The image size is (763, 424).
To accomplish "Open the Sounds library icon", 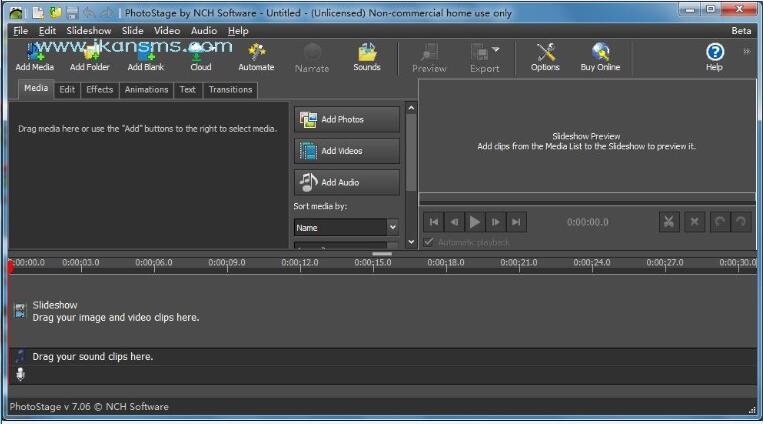I will click(367, 57).
